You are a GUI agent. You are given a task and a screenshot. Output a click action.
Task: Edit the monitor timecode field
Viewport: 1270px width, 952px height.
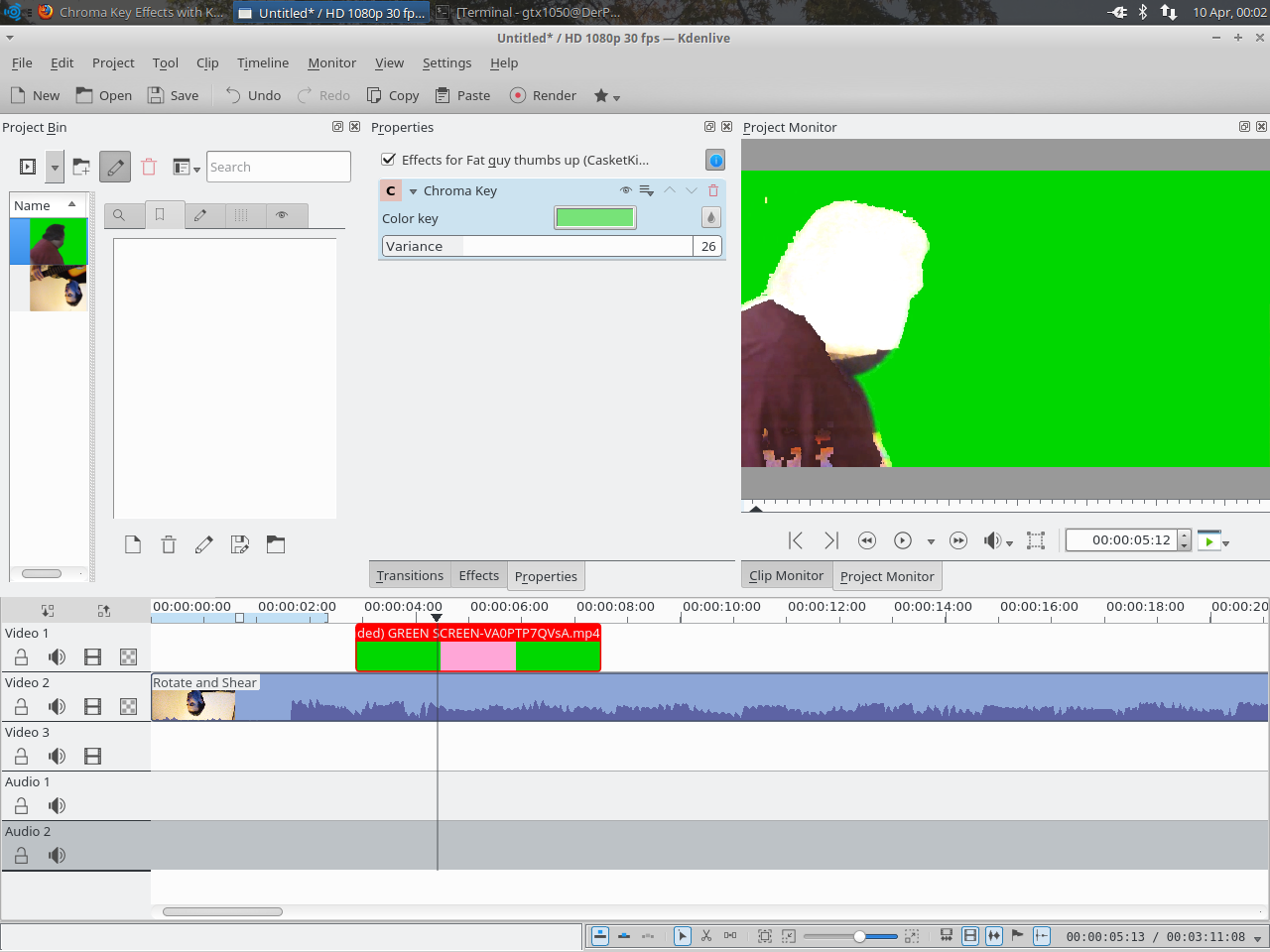(1121, 539)
